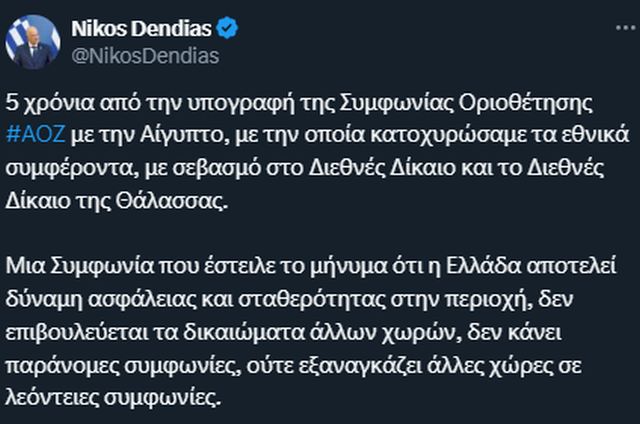Click the blue verified badge

227,29
